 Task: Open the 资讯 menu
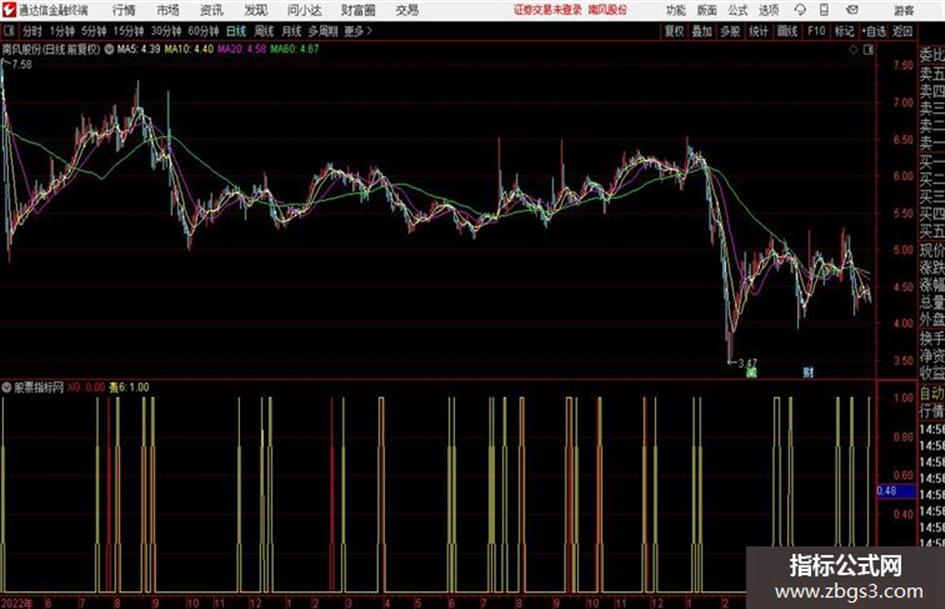coord(212,10)
